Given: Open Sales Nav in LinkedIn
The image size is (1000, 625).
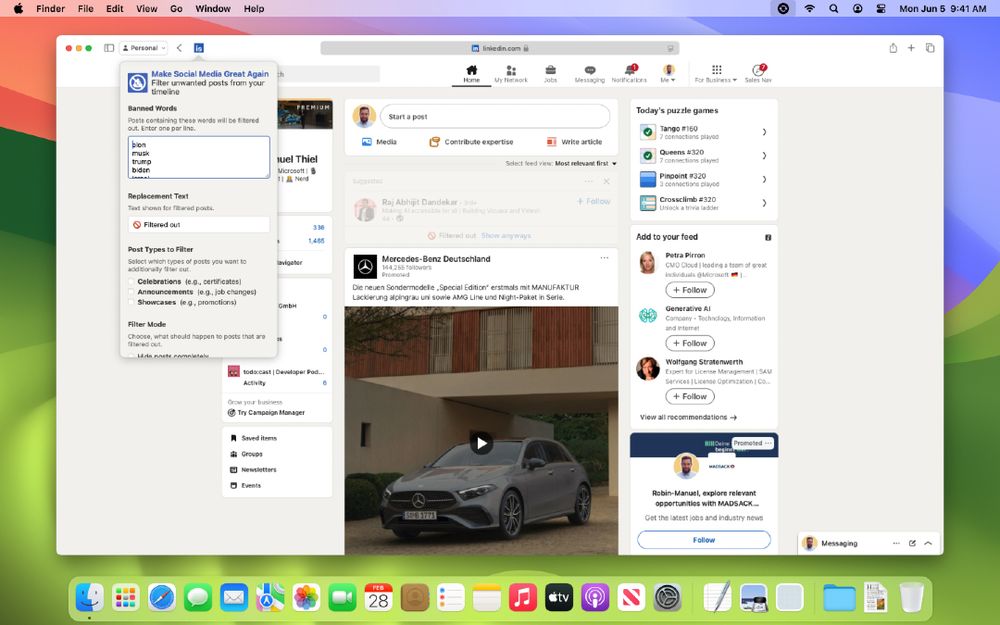Looking at the screenshot, I should point(758,74).
